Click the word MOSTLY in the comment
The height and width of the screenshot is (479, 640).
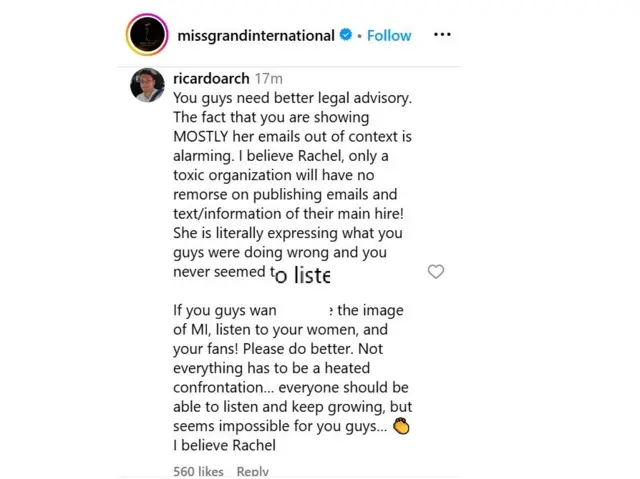coord(200,136)
